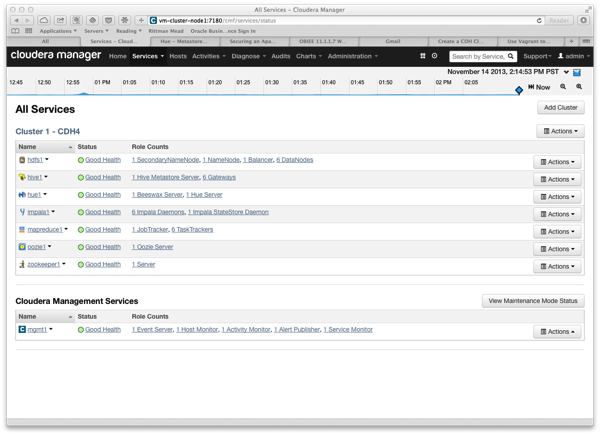Expand the hdfs1 name dropdown arrow
Viewport: 600px width, 435px height.
point(47,159)
